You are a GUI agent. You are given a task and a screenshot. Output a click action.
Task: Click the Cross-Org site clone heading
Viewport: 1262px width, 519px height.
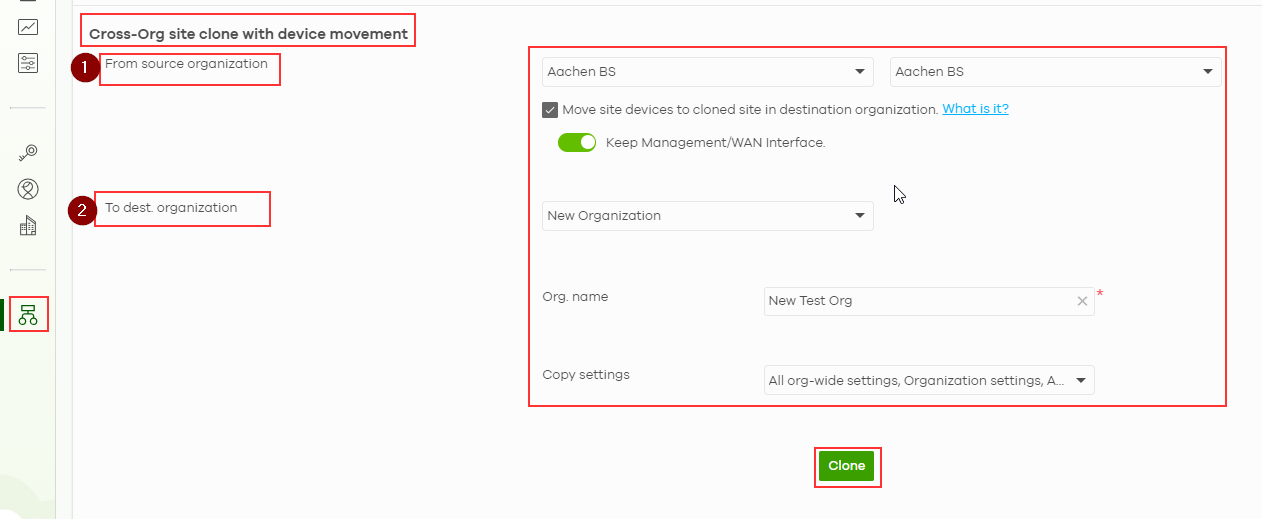point(248,34)
